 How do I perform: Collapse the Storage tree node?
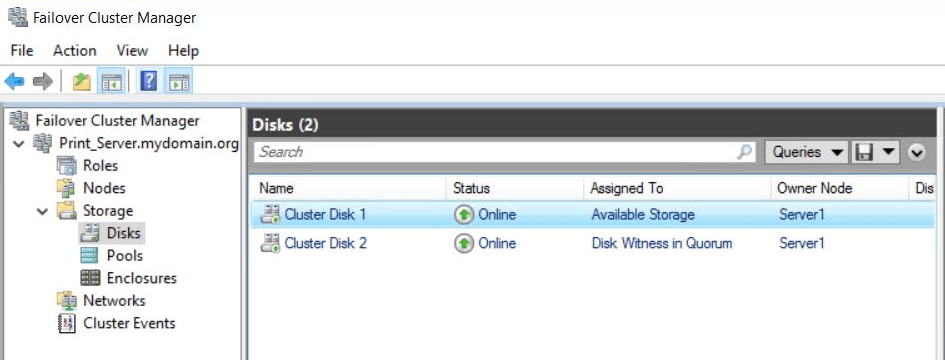pyautogui.click(x=43, y=212)
